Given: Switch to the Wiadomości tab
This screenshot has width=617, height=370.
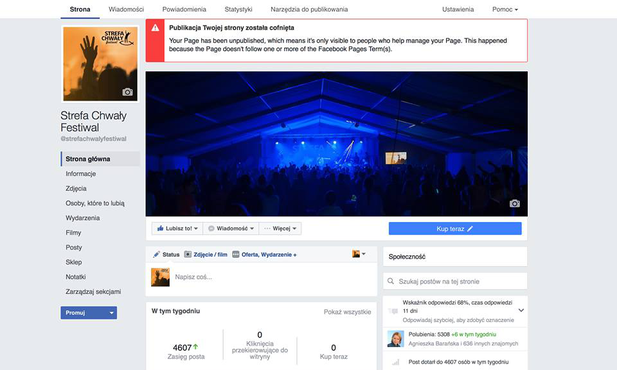Looking at the screenshot, I should click(126, 9).
